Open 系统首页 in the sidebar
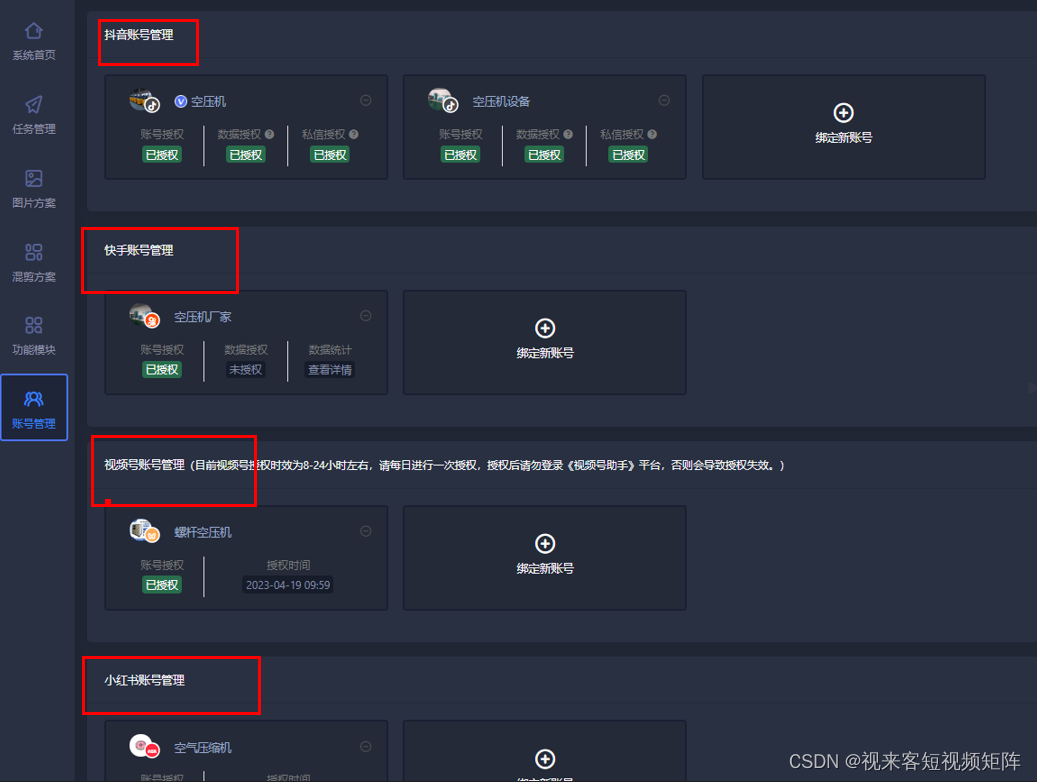 [34, 42]
